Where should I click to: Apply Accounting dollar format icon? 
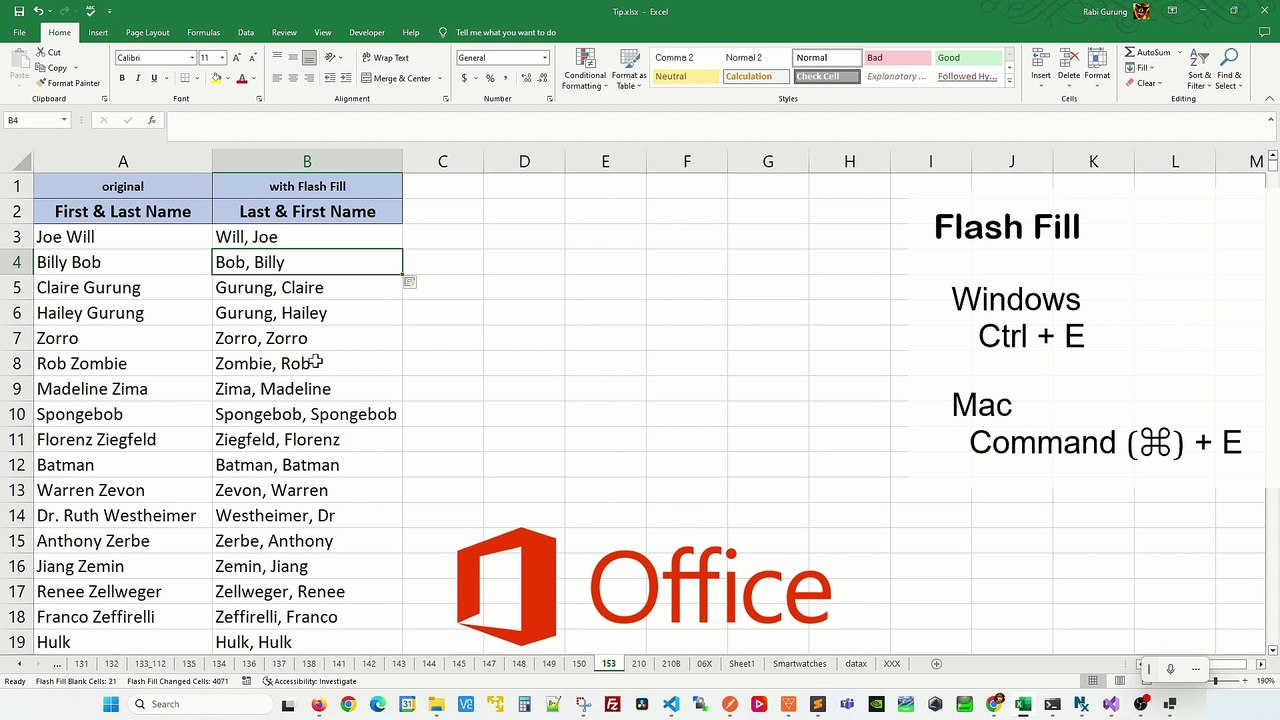(464, 78)
